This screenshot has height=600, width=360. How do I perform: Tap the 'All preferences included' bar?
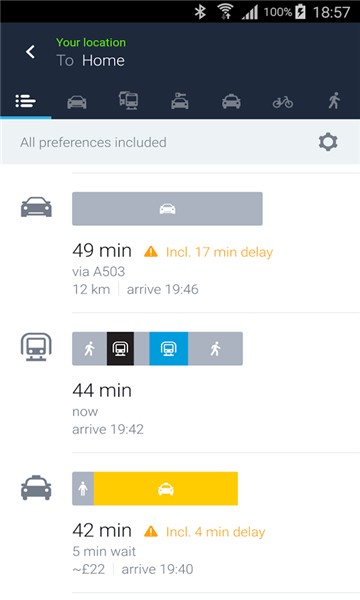180,142
